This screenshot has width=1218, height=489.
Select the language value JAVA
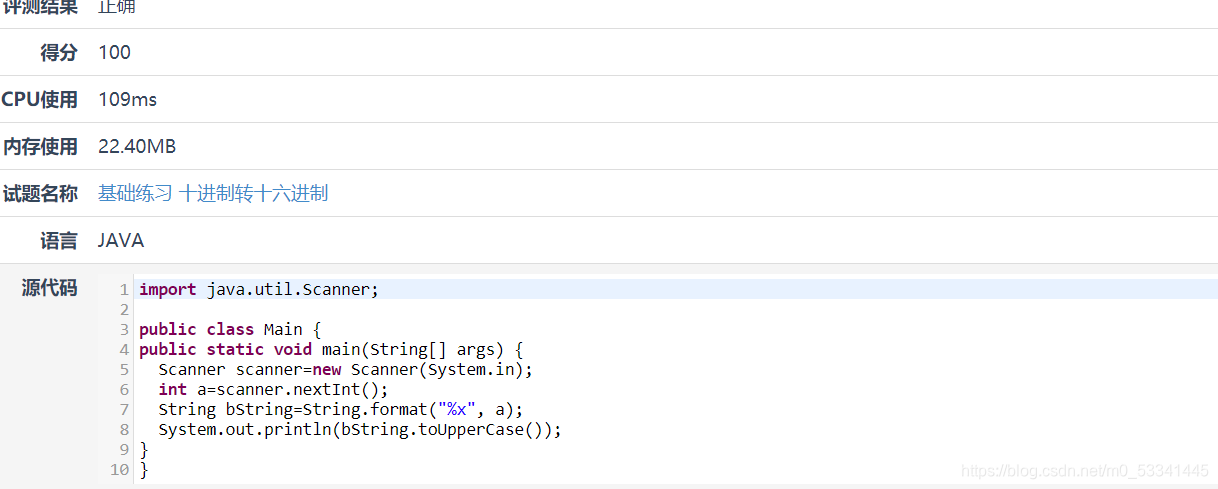coord(121,240)
